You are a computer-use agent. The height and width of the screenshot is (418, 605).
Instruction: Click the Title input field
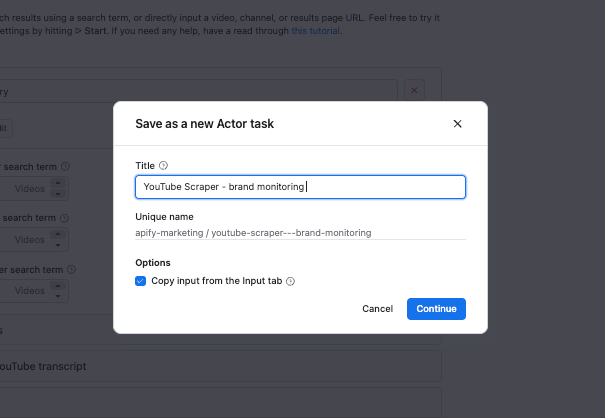[x=300, y=187]
